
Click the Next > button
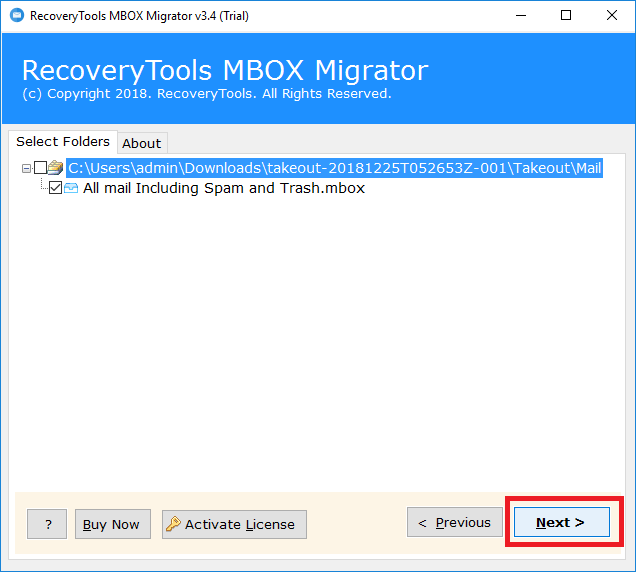tap(562, 522)
